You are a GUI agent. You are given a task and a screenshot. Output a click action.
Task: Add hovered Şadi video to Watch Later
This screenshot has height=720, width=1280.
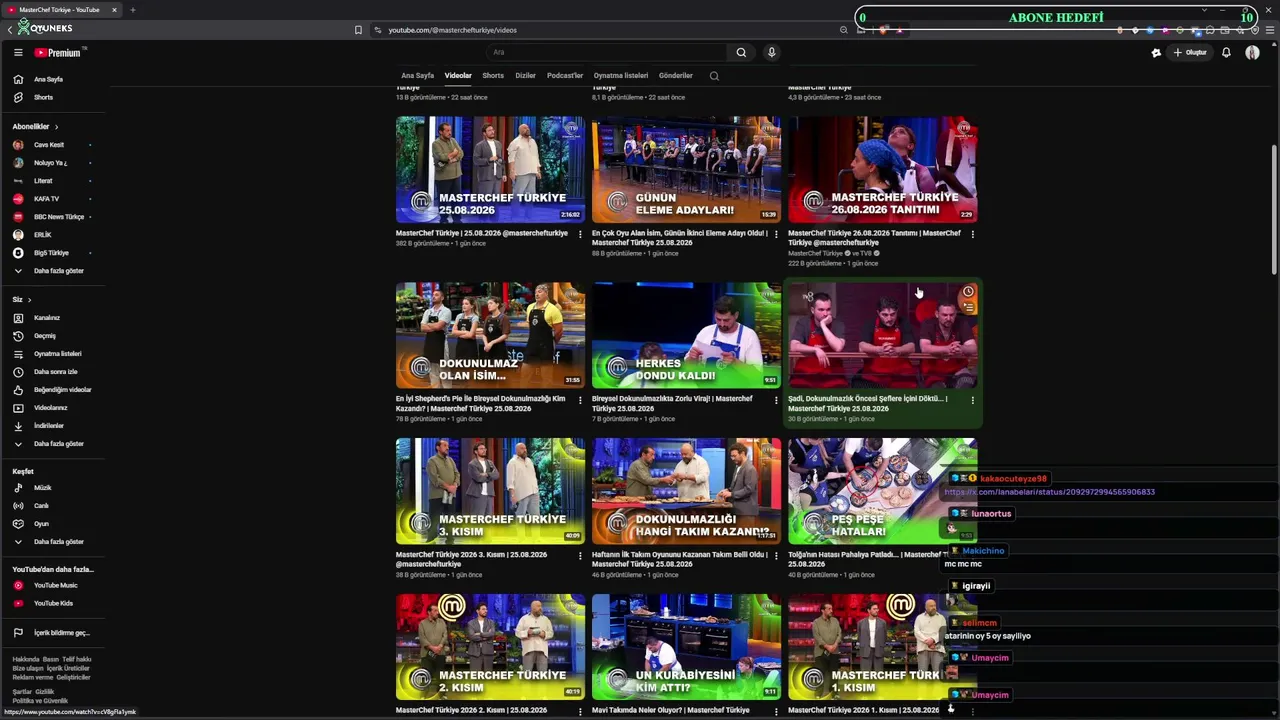pyautogui.click(x=968, y=292)
